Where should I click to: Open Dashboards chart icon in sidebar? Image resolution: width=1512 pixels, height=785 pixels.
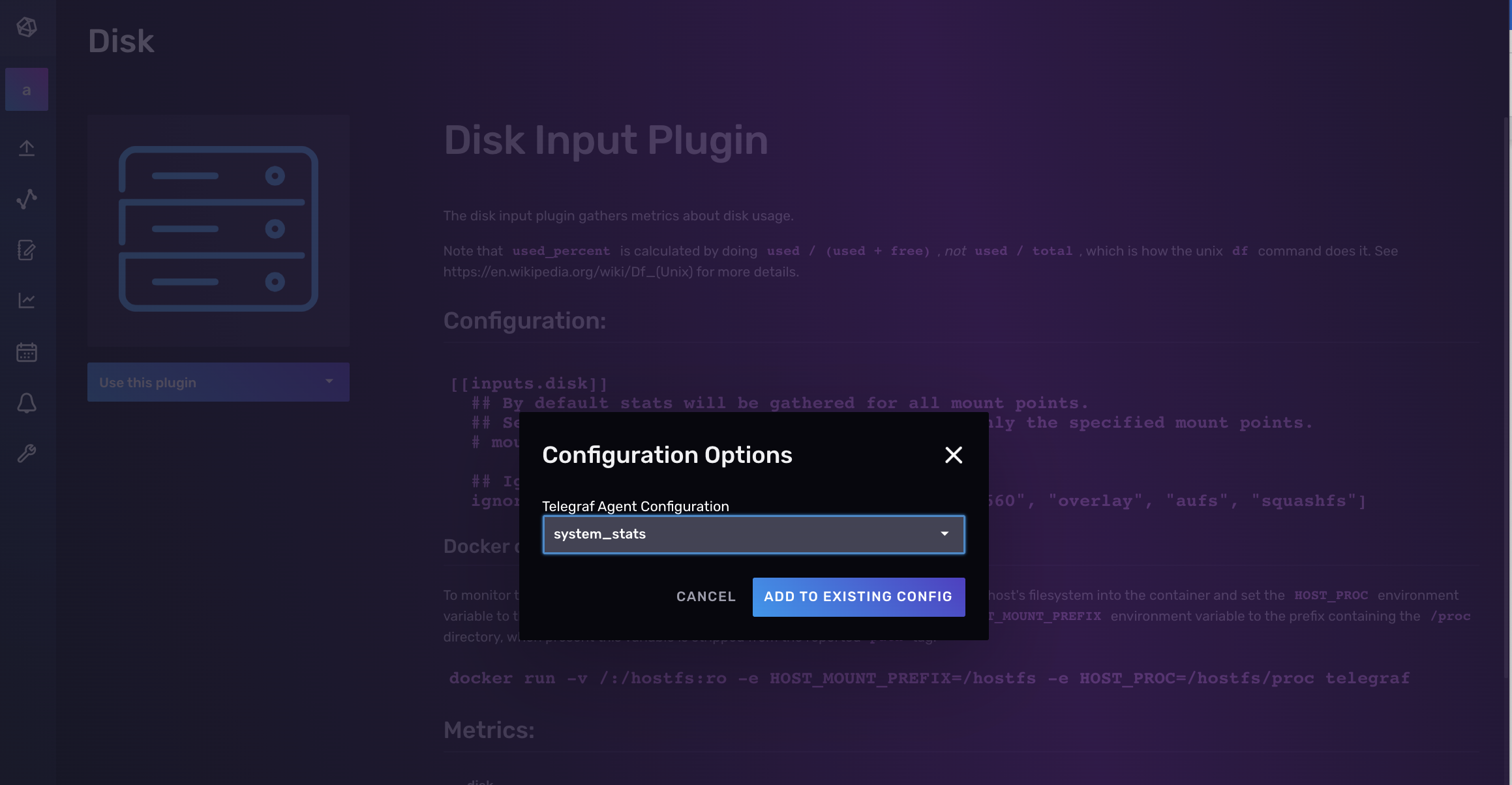point(27,301)
